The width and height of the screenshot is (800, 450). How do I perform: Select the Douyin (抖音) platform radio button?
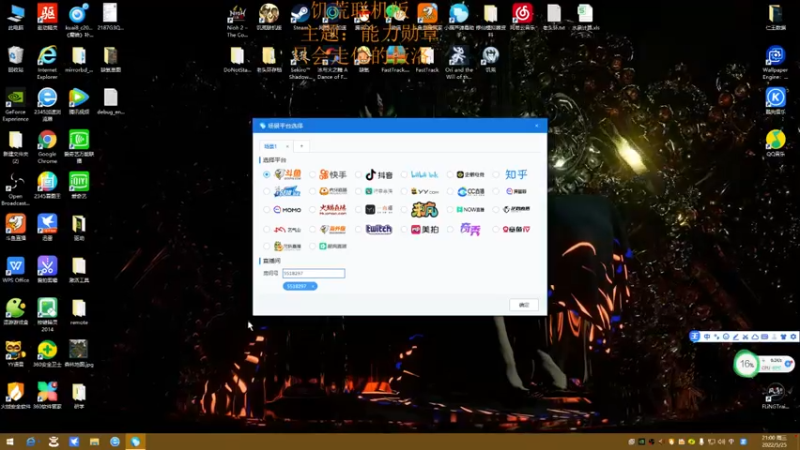(358, 174)
